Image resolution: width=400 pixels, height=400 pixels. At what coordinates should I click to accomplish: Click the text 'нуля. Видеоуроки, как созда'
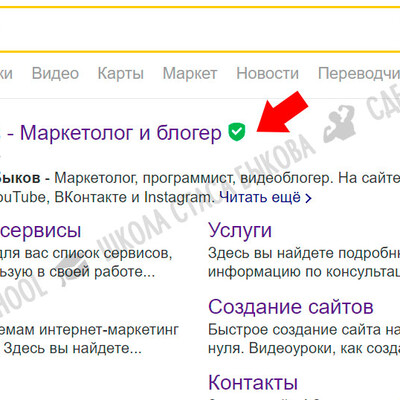[x=304, y=349]
